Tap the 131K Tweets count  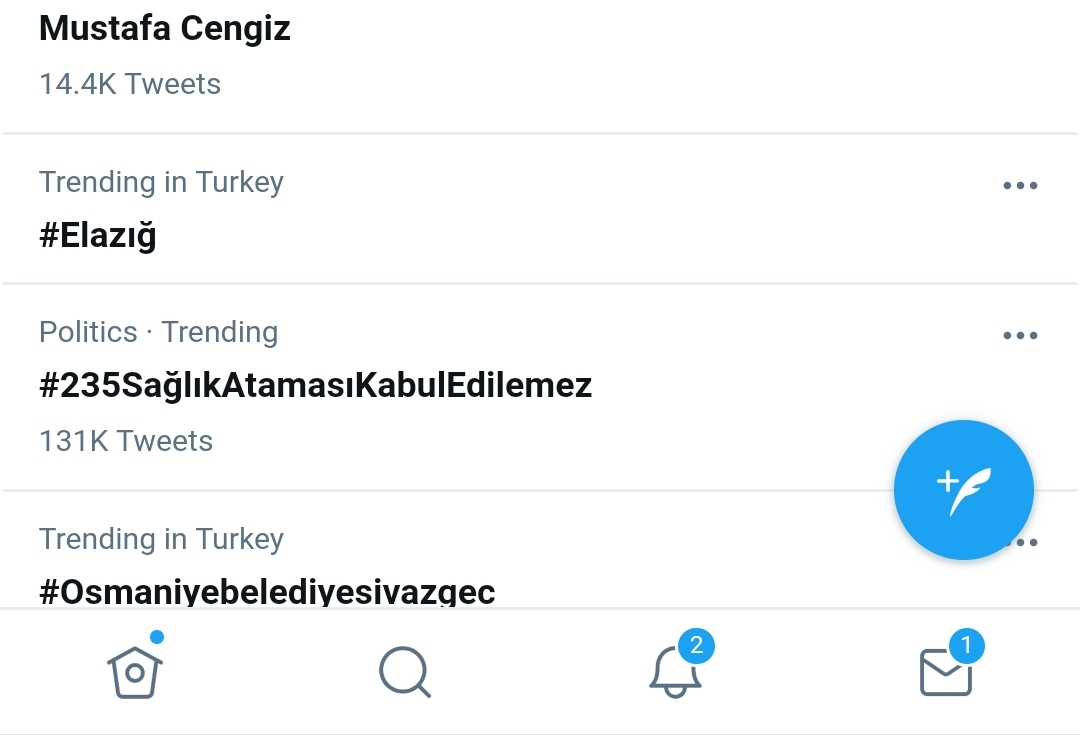(126, 441)
